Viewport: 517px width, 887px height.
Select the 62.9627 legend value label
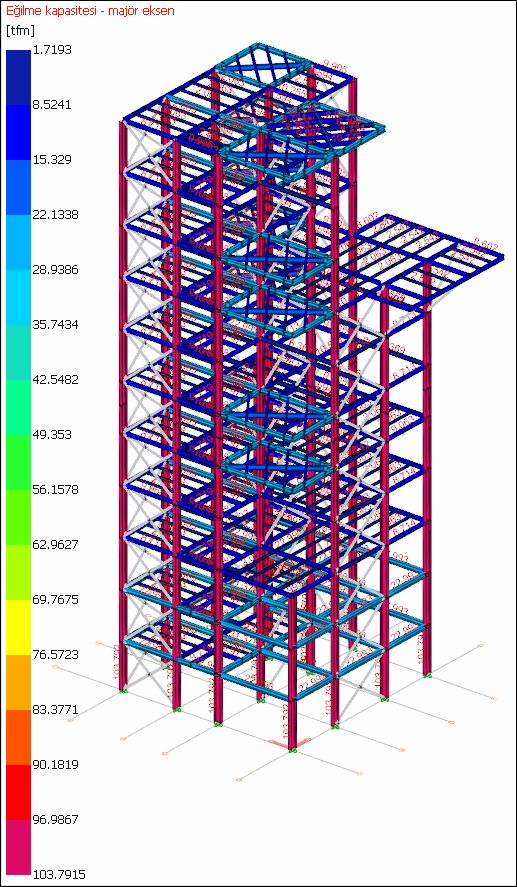(56, 544)
